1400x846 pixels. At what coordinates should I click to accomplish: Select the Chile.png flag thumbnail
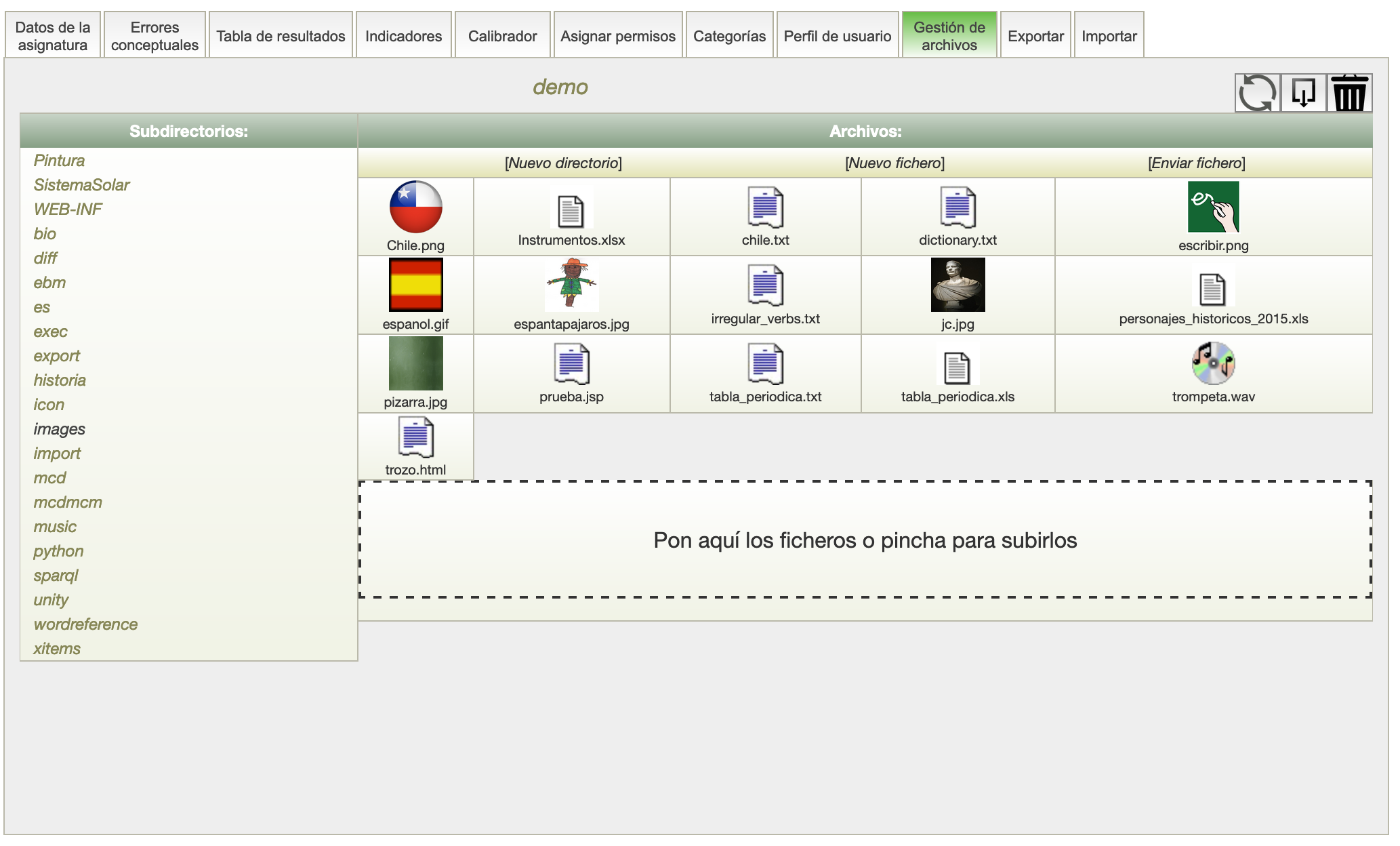[x=415, y=207]
